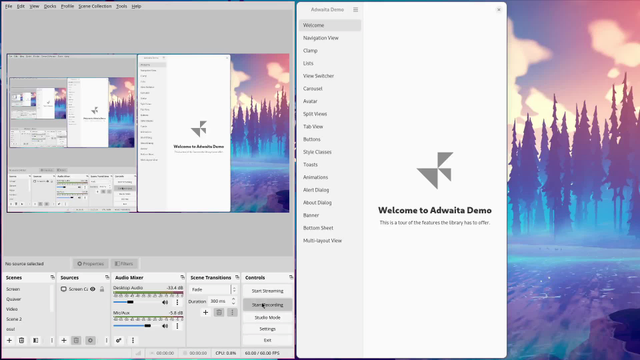Open the File menu
This screenshot has height=360, width=640.
[x=9, y=6]
